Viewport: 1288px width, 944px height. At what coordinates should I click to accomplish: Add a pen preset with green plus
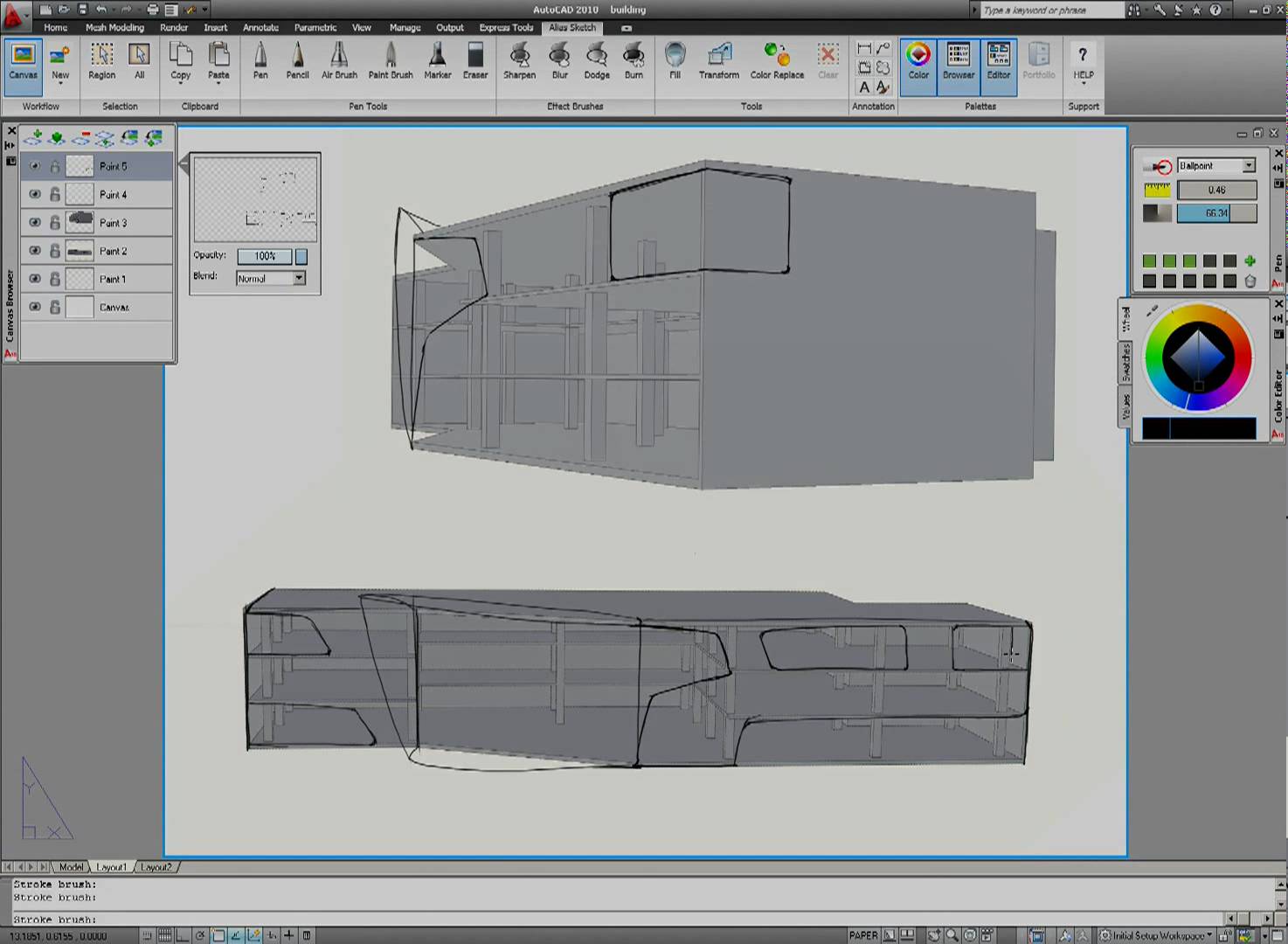tap(1250, 260)
